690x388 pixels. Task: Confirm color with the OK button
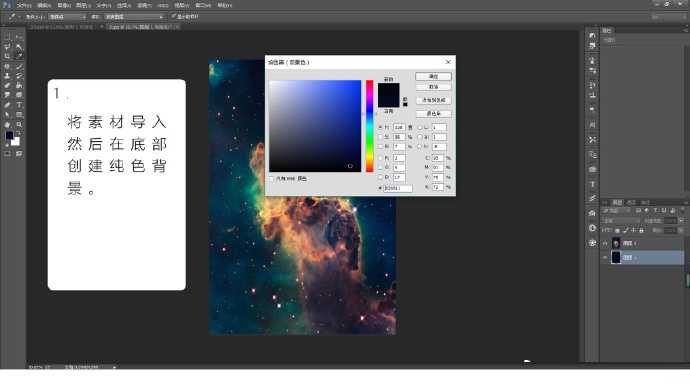433,77
